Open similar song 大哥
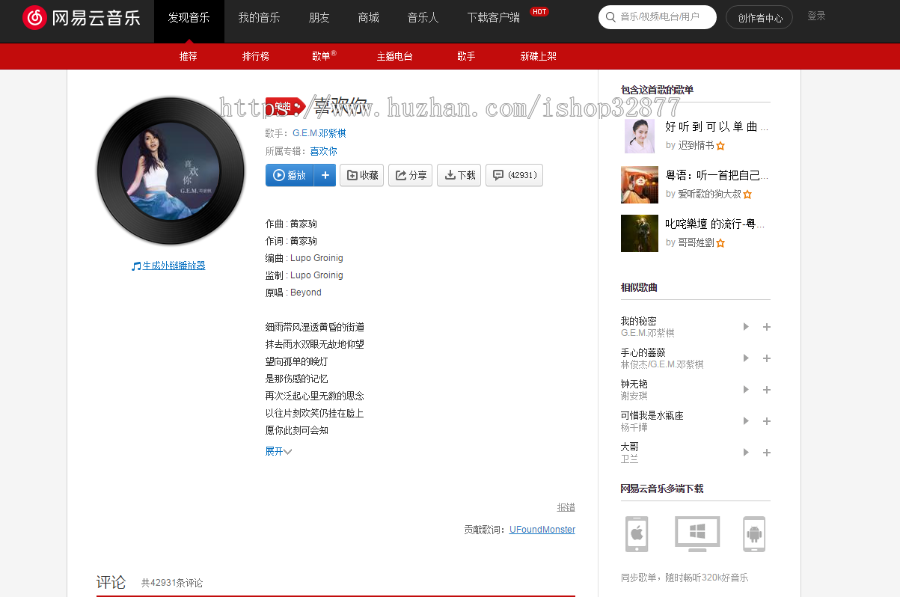Image resolution: width=900 pixels, height=597 pixels. [629, 447]
